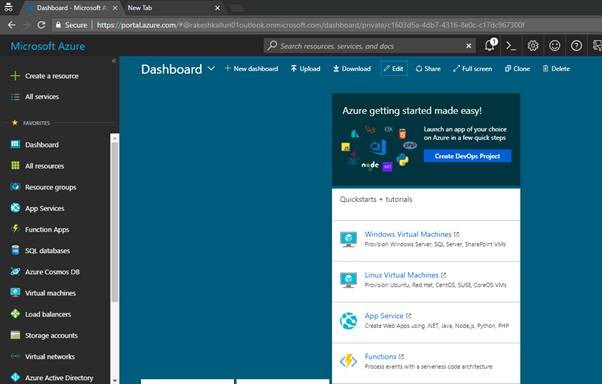Click Upload in the dashboard toolbar
The height and width of the screenshot is (384, 602).
click(306, 69)
